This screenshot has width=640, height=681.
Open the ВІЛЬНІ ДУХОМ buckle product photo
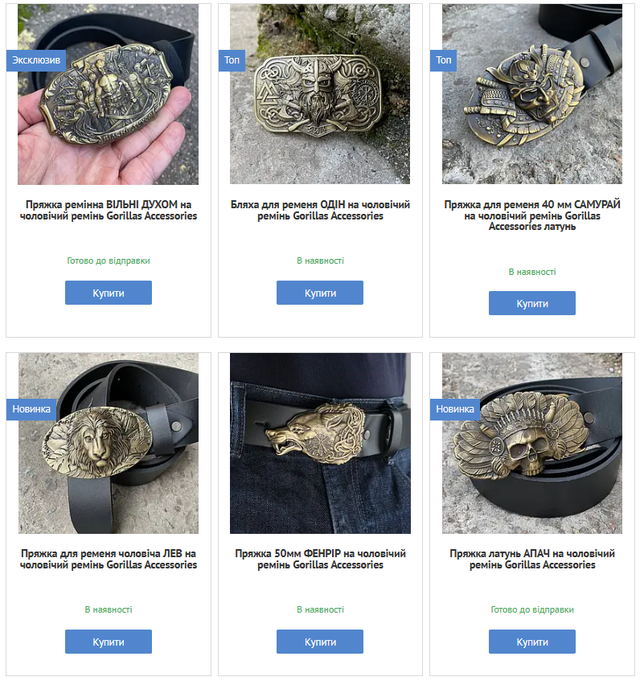coord(108,94)
